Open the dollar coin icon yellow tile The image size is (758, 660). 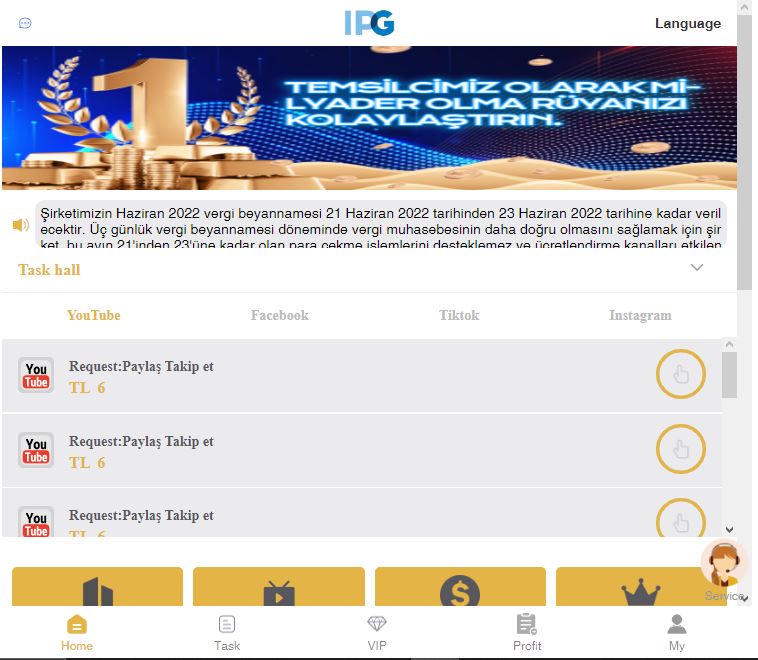pyautogui.click(x=460, y=587)
